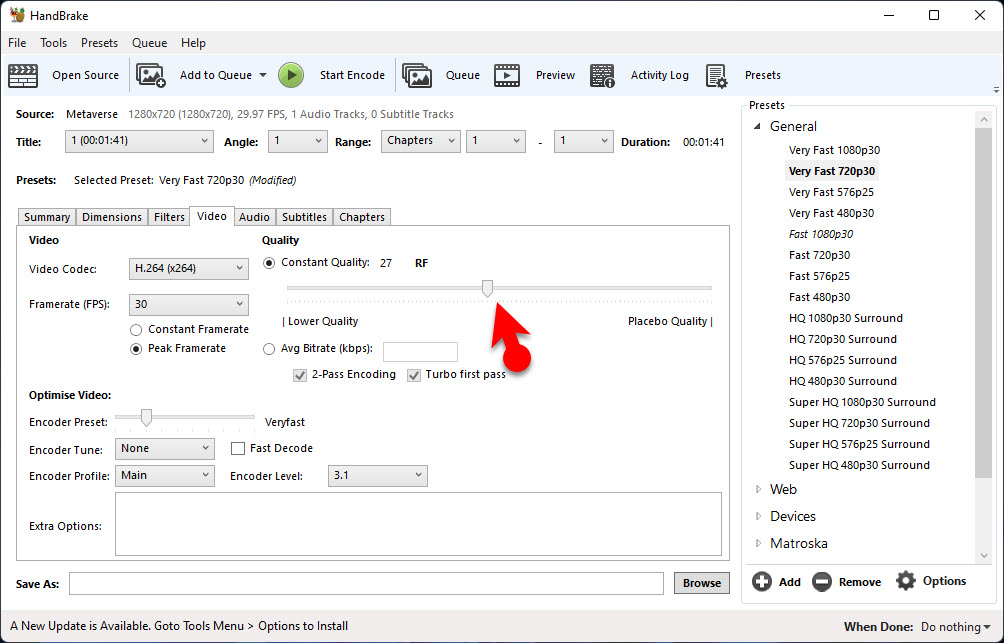Open the Activity Log icon

coord(602,76)
